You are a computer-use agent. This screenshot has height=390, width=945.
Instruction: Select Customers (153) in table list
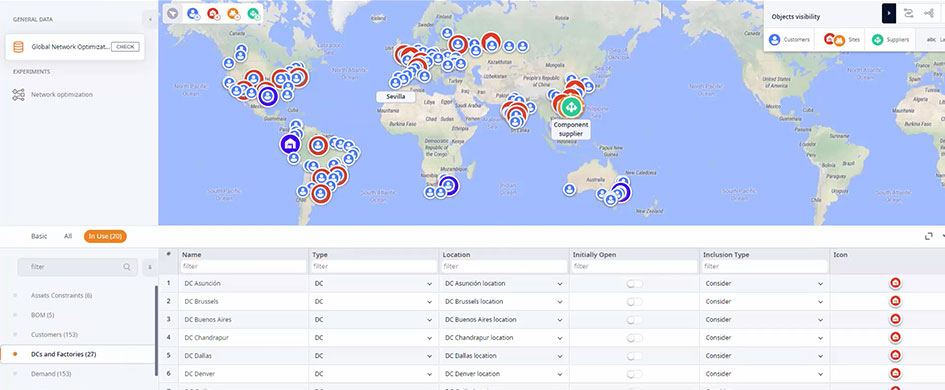coord(54,335)
